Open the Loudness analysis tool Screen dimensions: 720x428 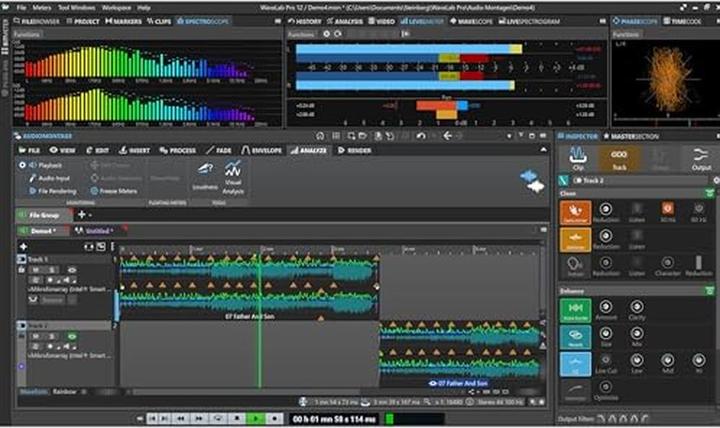tap(205, 175)
